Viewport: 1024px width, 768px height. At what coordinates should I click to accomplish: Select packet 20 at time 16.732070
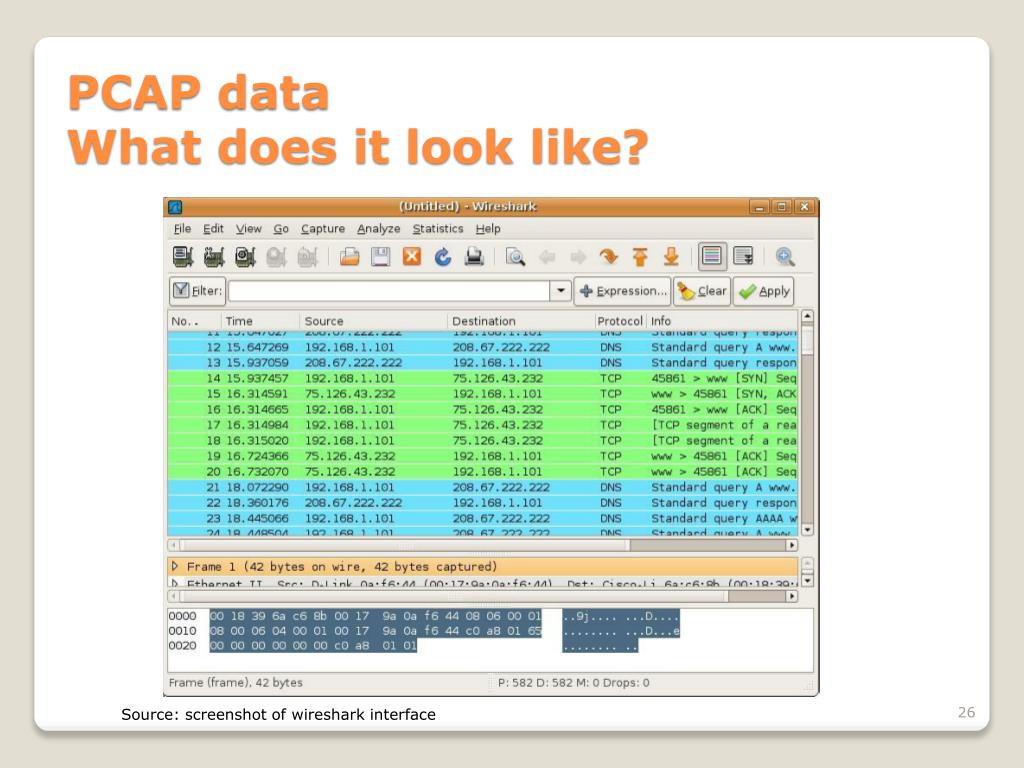(483, 472)
